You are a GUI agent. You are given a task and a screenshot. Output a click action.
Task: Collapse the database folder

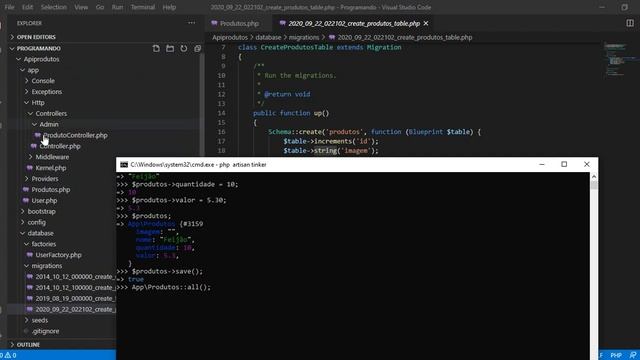(x=40, y=233)
